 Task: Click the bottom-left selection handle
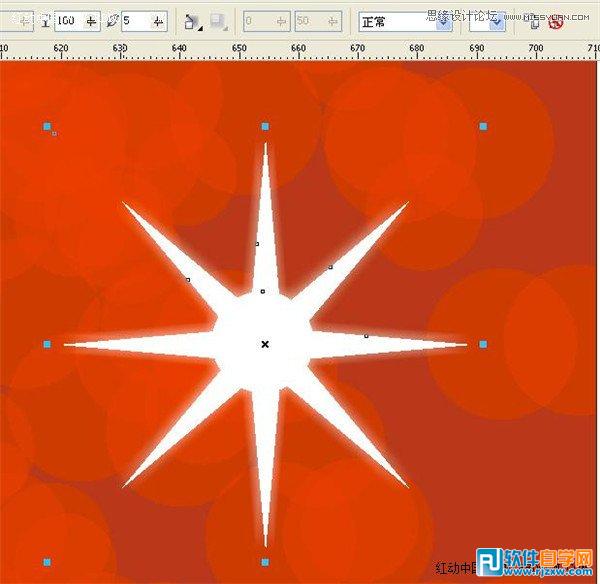point(47,562)
